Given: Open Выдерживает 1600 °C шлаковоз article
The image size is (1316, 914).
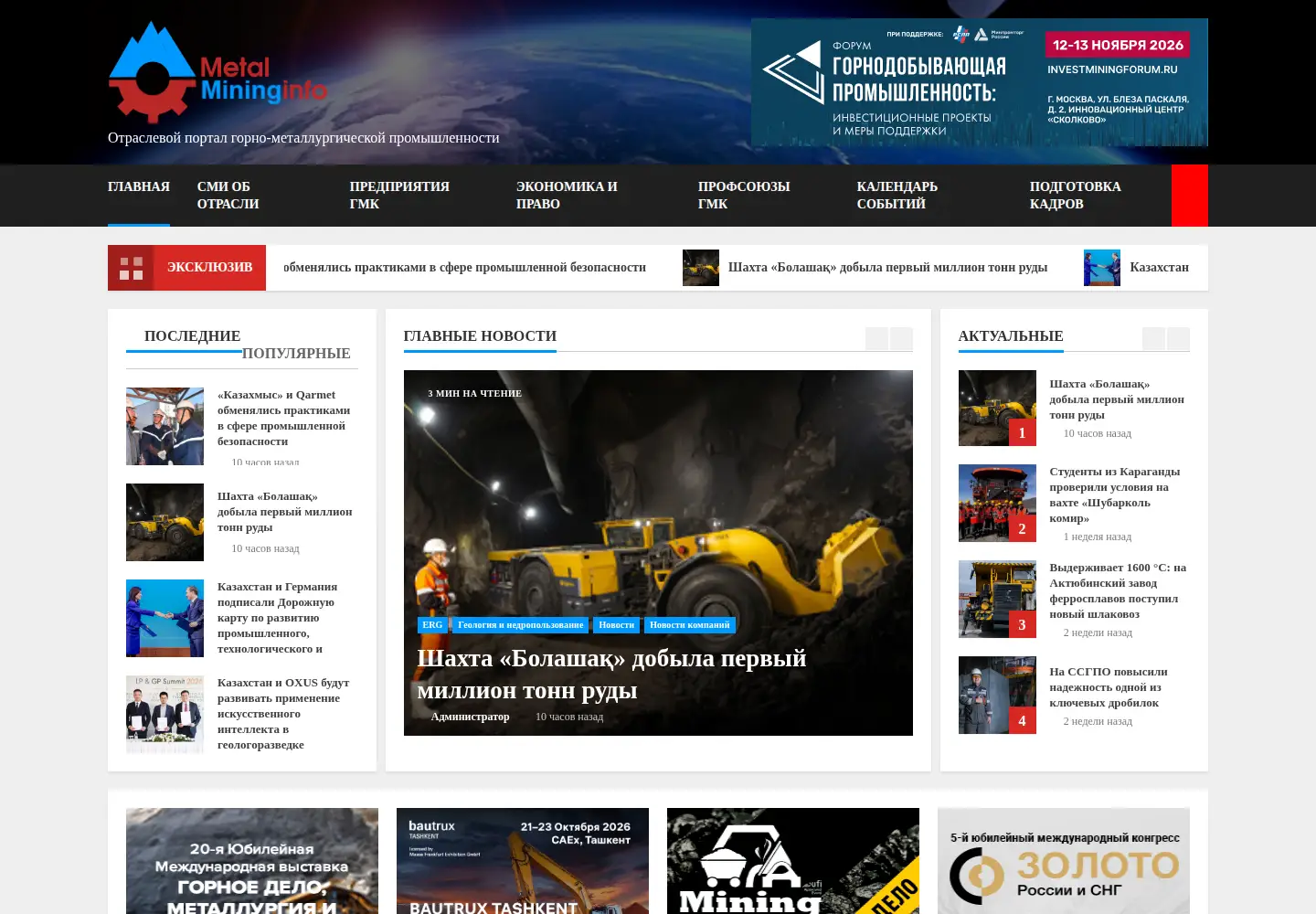Looking at the screenshot, I should (1118, 590).
